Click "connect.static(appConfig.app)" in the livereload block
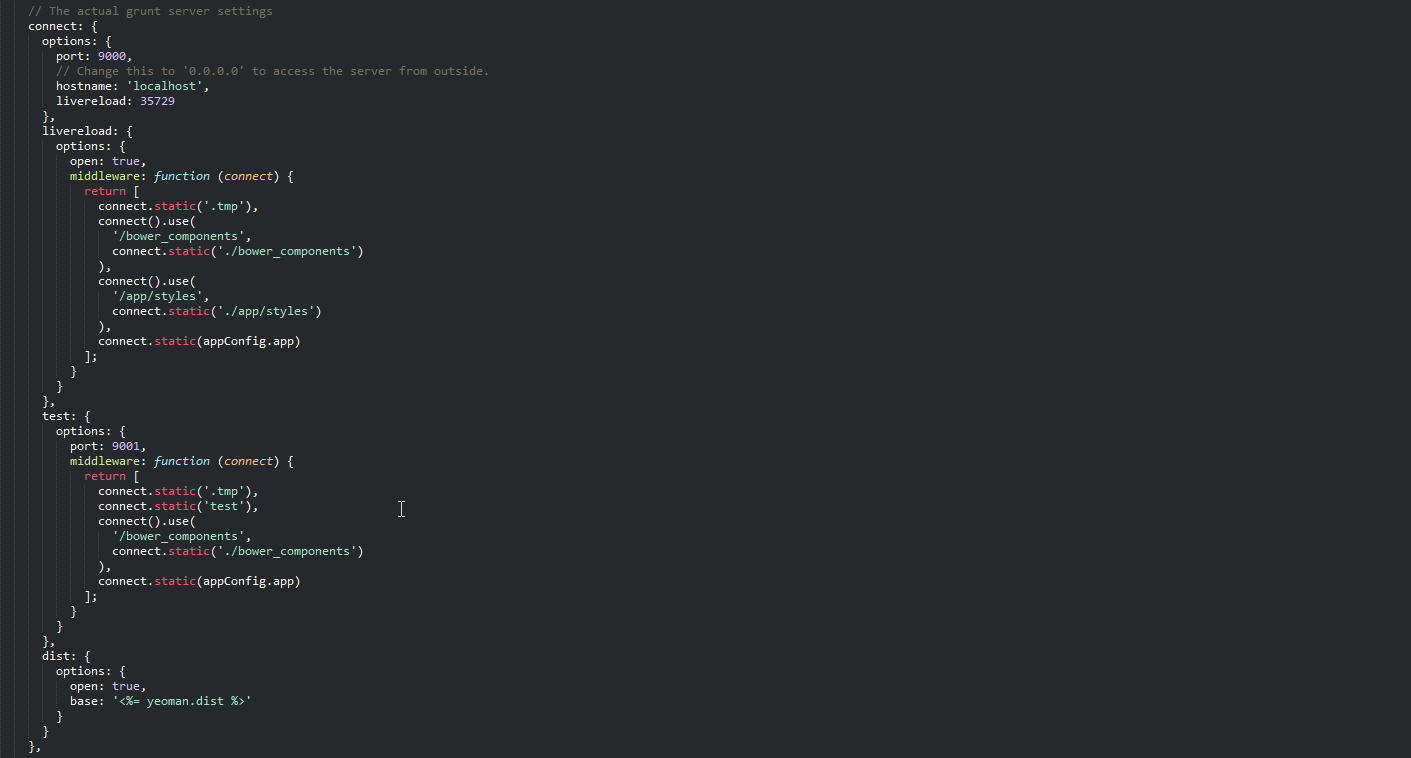This screenshot has width=1411, height=758. pyautogui.click(x=199, y=341)
